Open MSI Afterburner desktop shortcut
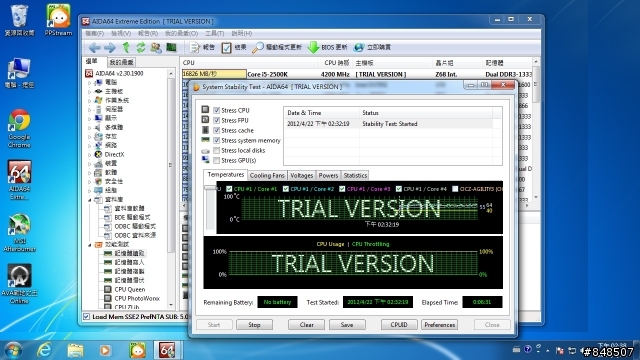The image size is (640, 360). (19, 233)
